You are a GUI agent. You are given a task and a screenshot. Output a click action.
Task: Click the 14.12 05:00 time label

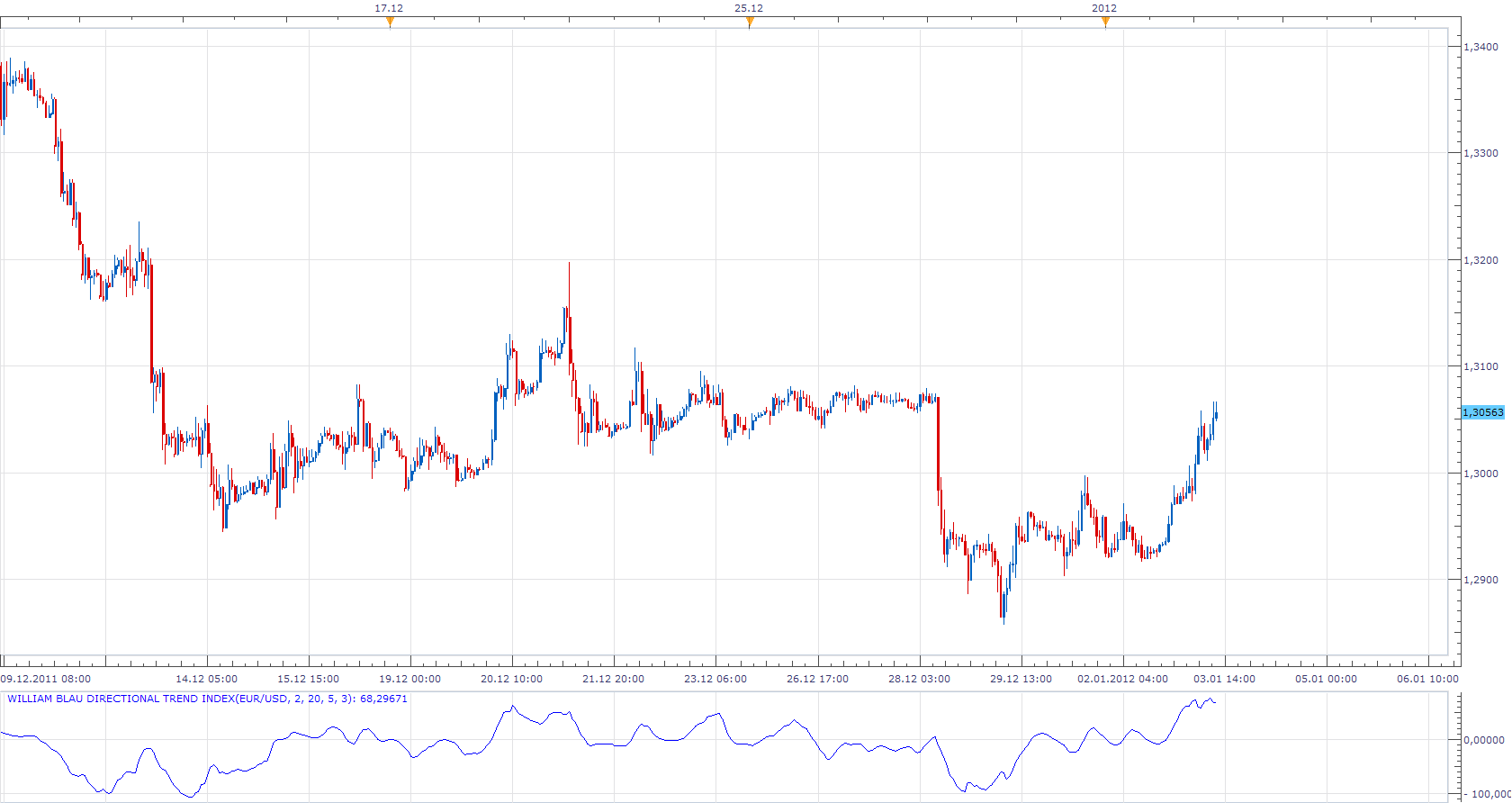(x=206, y=679)
